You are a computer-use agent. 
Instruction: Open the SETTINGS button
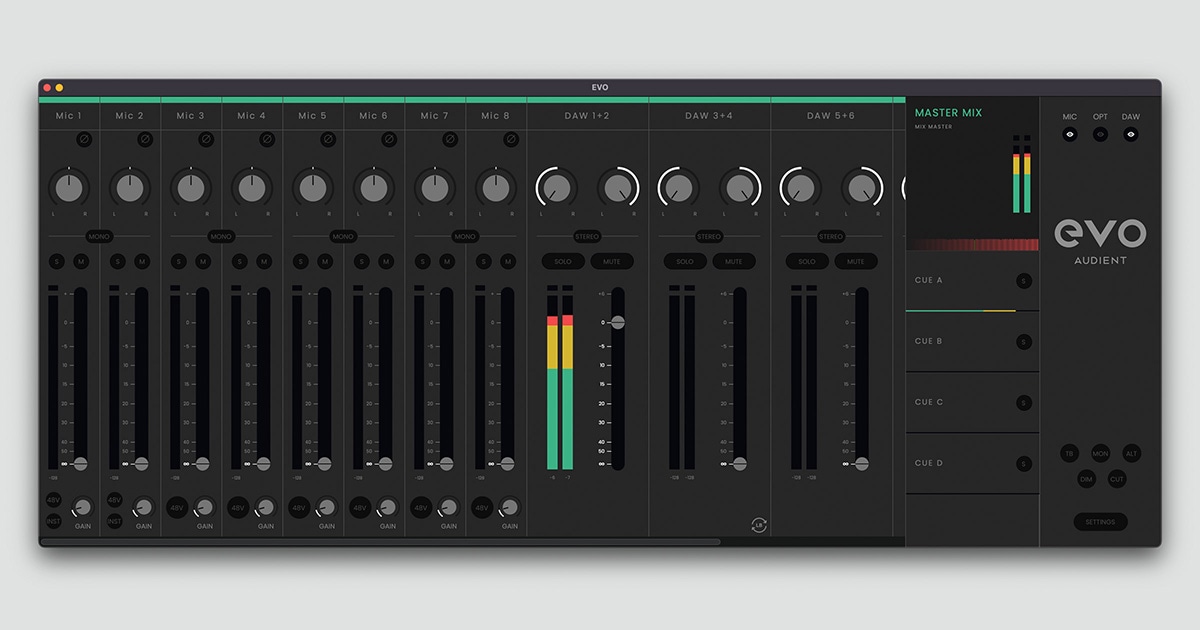(x=1100, y=522)
